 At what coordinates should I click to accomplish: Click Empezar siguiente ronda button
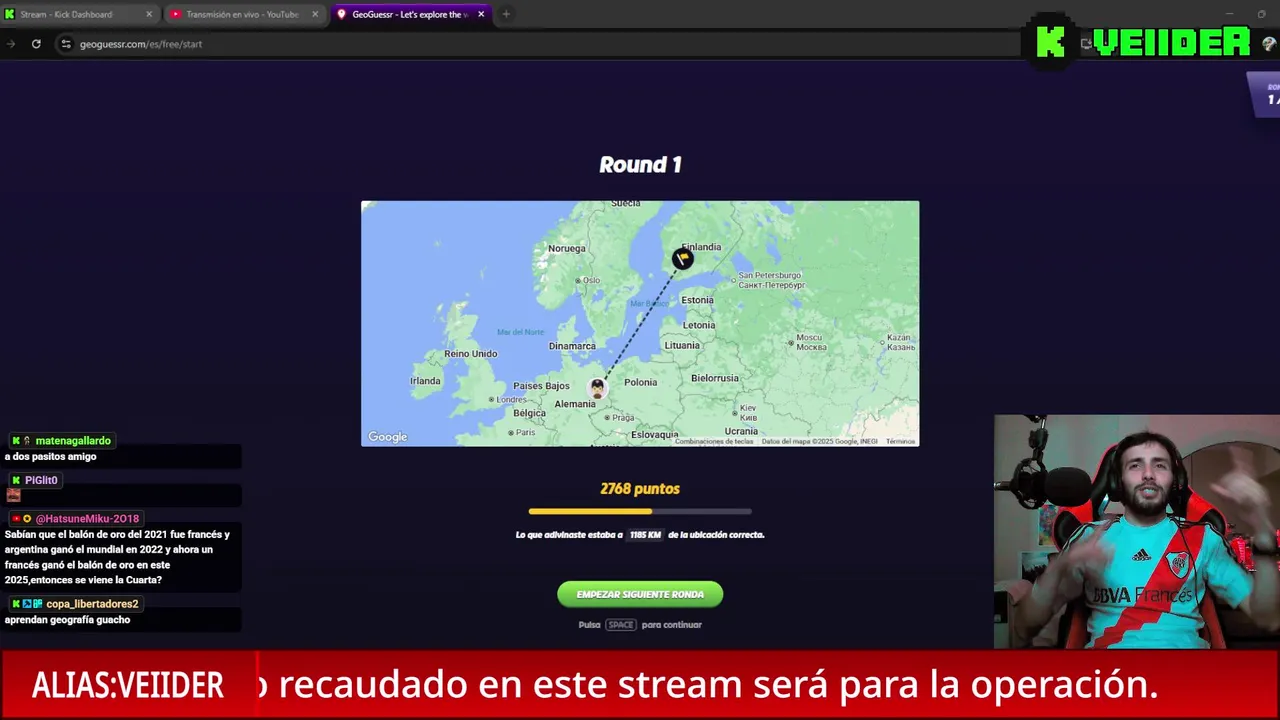pos(640,594)
